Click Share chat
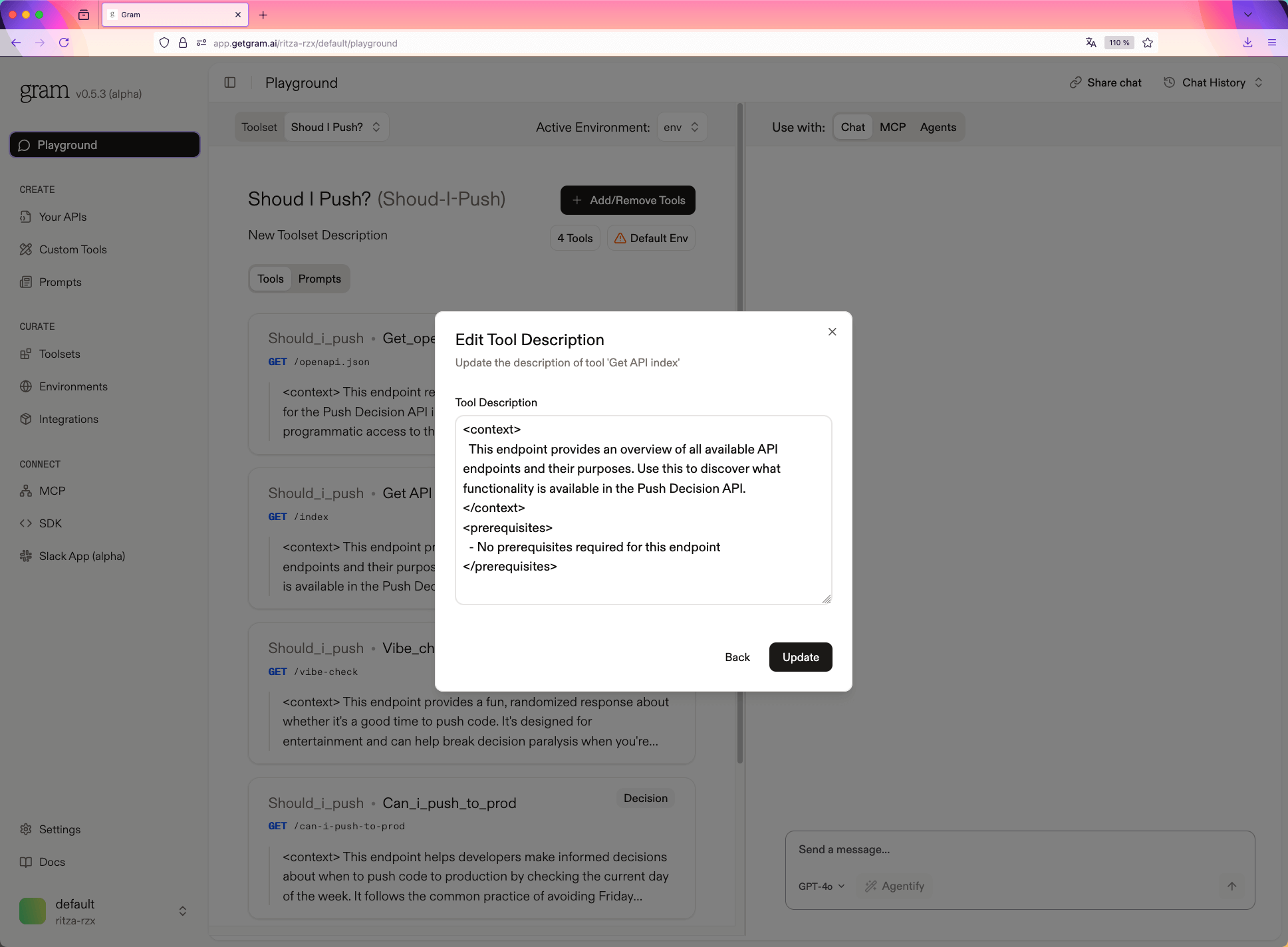The height and width of the screenshot is (947, 1288). [1114, 82]
